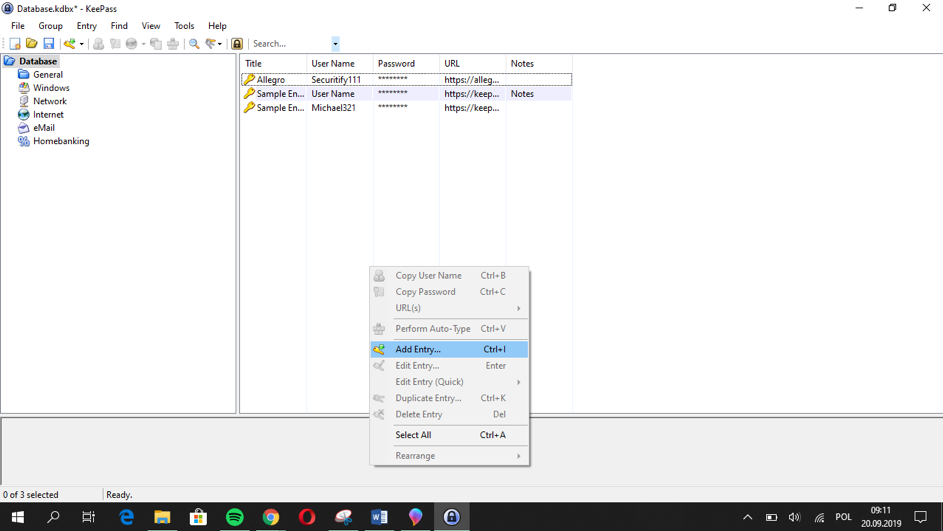This screenshot has width=943, height=531.
Task: Click Select All in the context menu
Action: coord(449,435)
